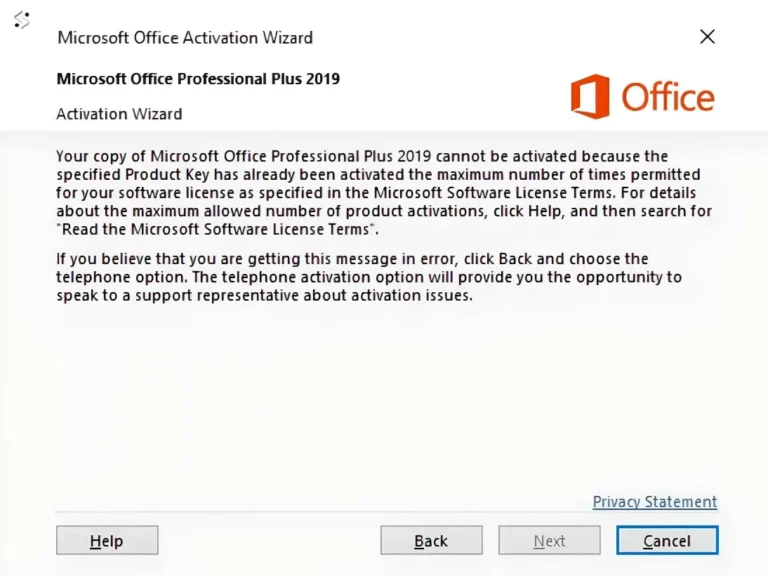This screenshot has height=576, width=768.
Task: Click the quoted "Read the Microsoft Software License Terms" text
Action: point(216,230)
